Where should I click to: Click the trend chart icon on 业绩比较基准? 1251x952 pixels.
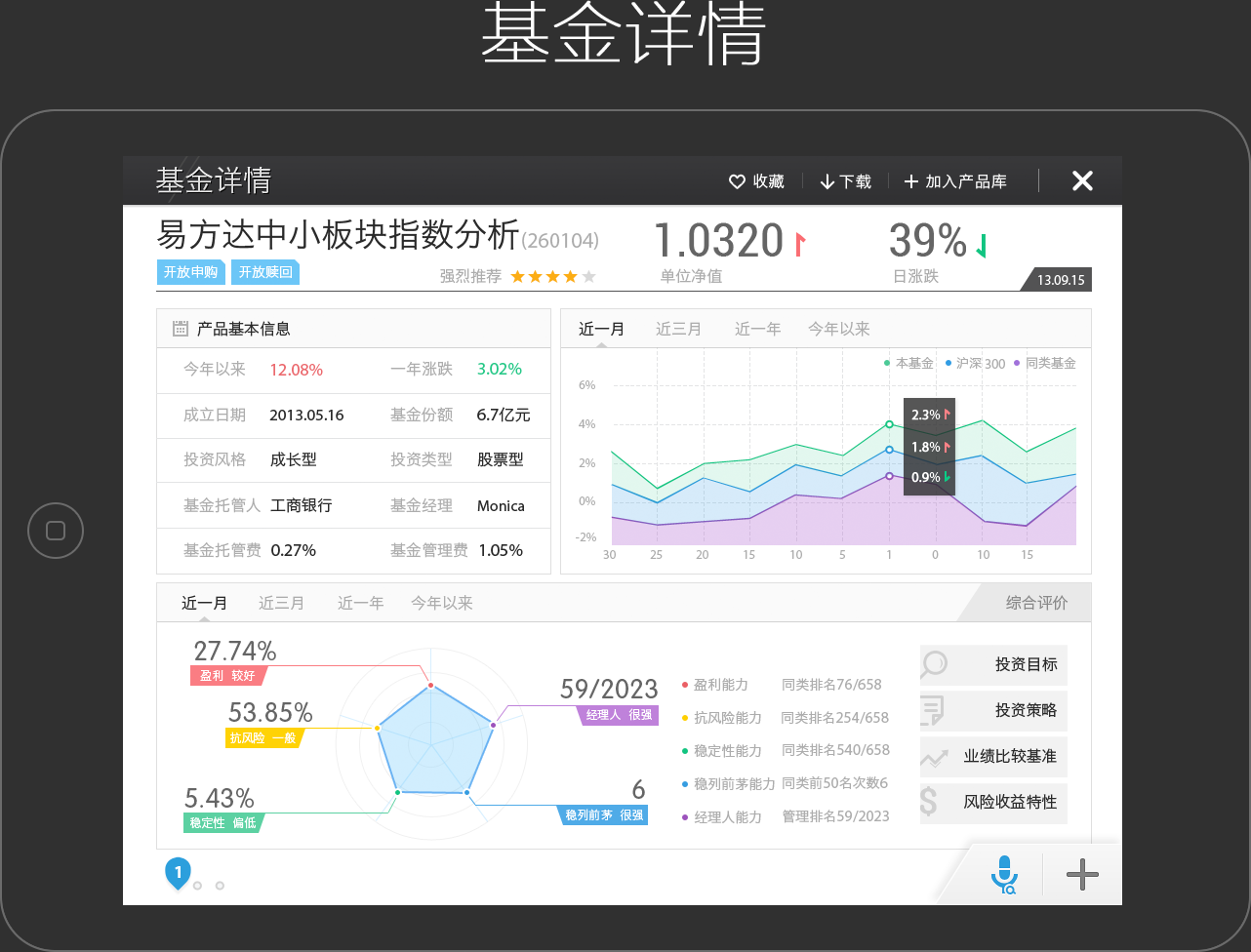pyautogui.click(x=934, y=757)
